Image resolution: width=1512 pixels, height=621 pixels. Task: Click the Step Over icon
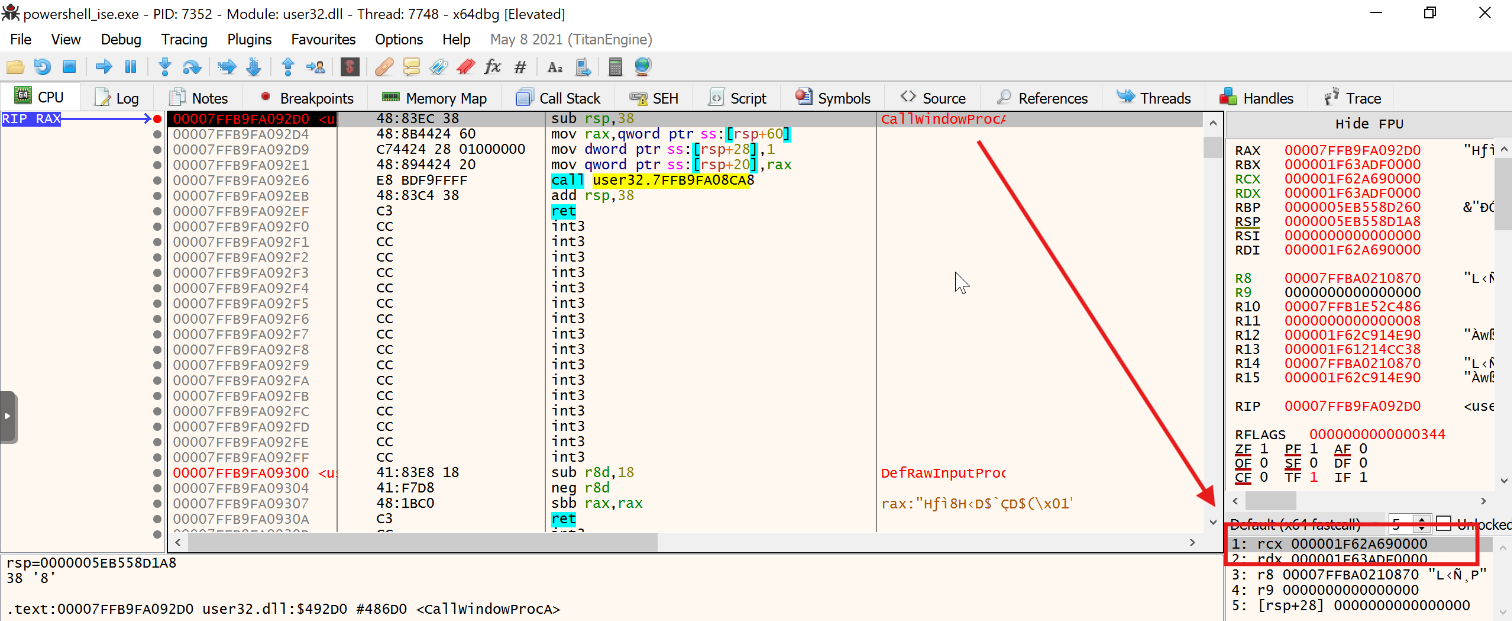(x=191, y=67)
